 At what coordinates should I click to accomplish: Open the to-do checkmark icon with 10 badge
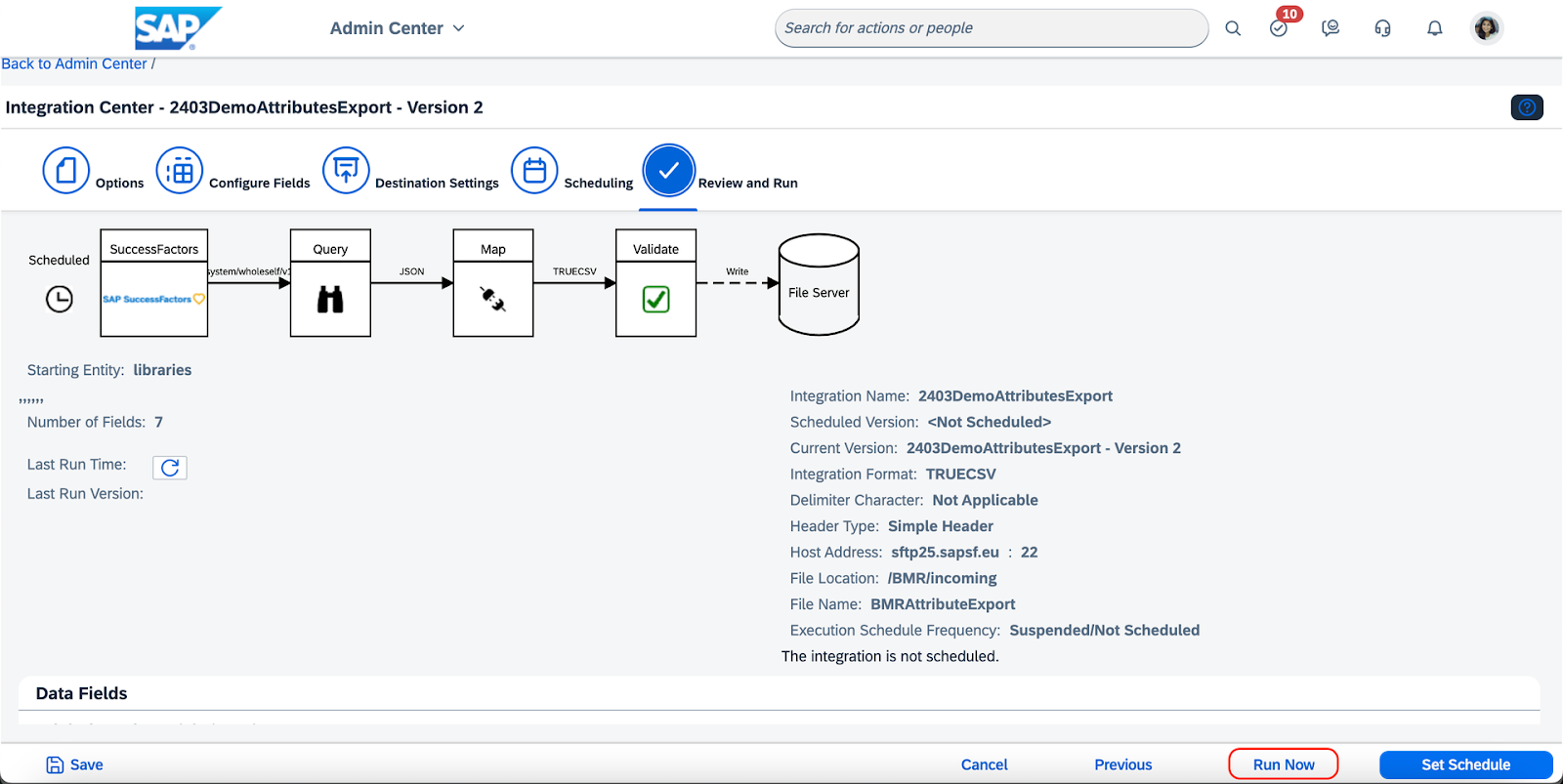coord(1279,28)
